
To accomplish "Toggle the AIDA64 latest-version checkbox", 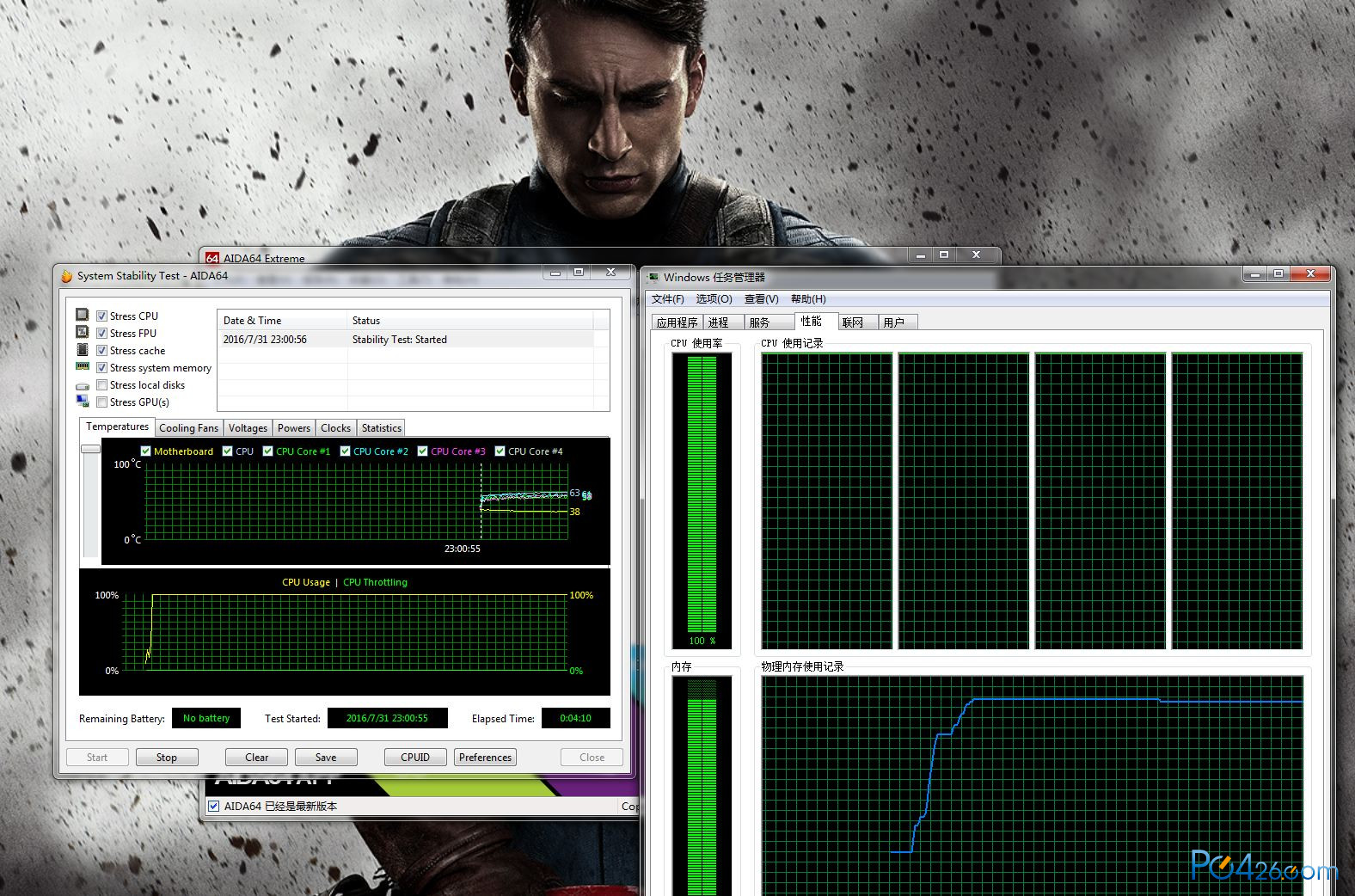I will (x=214, y=807).
